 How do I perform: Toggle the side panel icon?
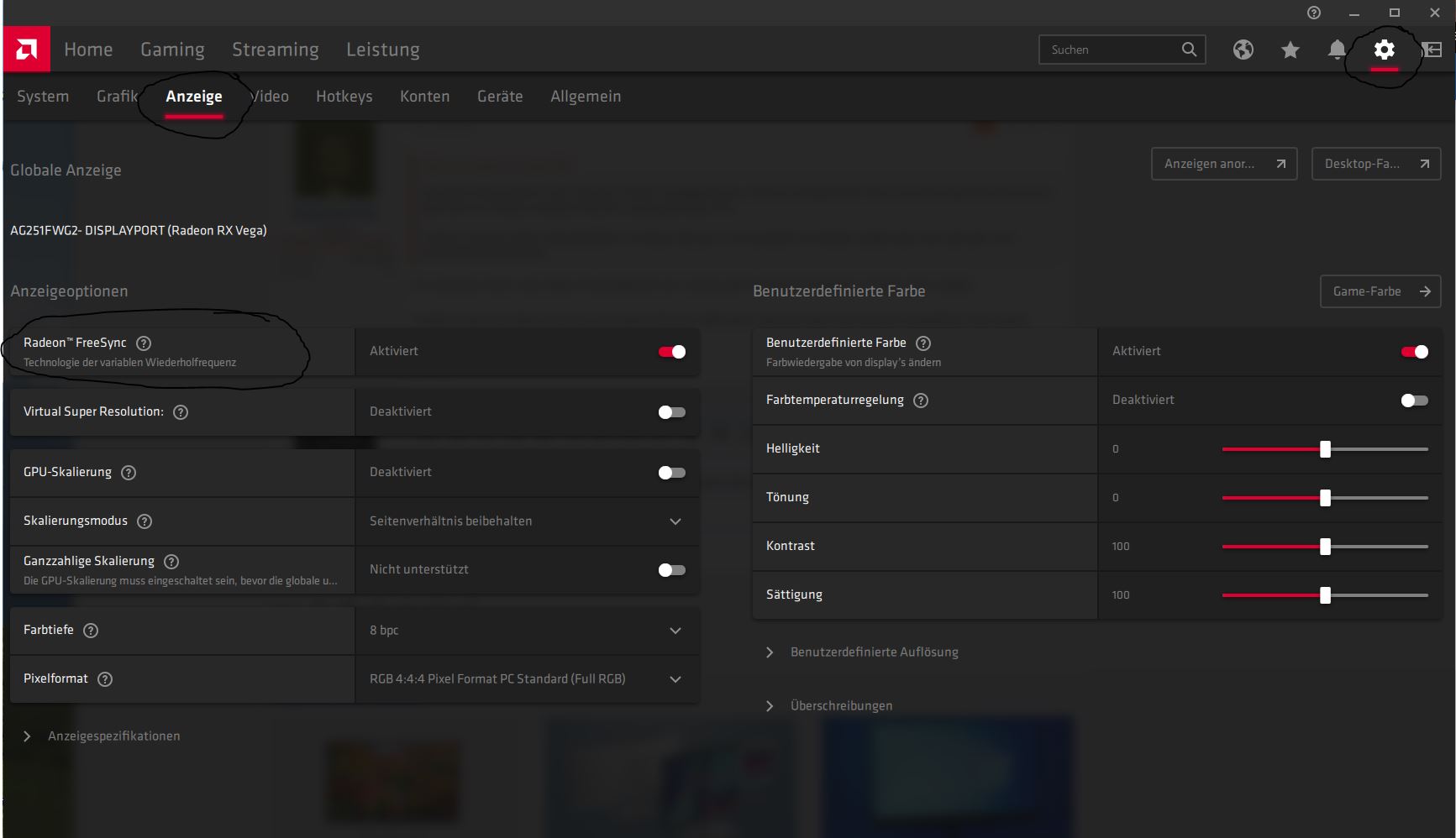(x=1432, y=50)
